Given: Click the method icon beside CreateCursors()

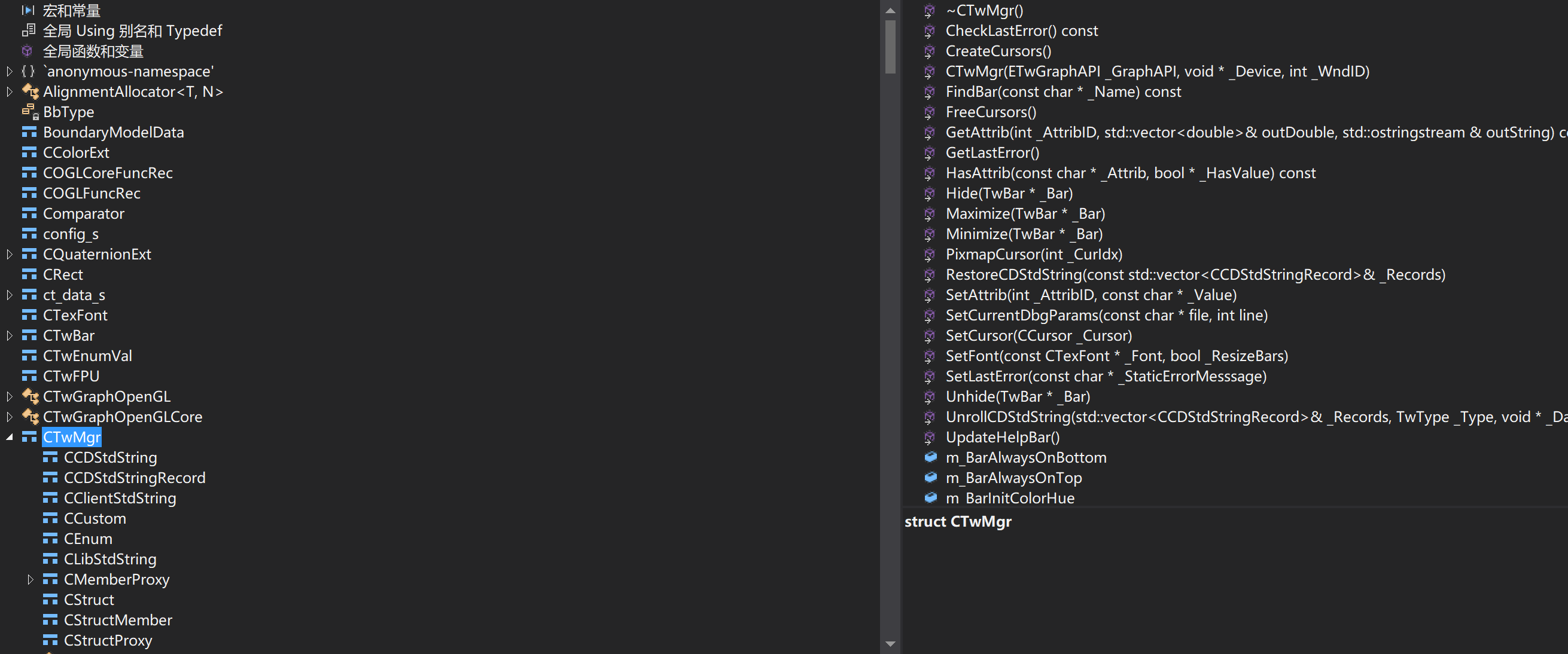Looking at the screenshot, I should coord(930,51).
